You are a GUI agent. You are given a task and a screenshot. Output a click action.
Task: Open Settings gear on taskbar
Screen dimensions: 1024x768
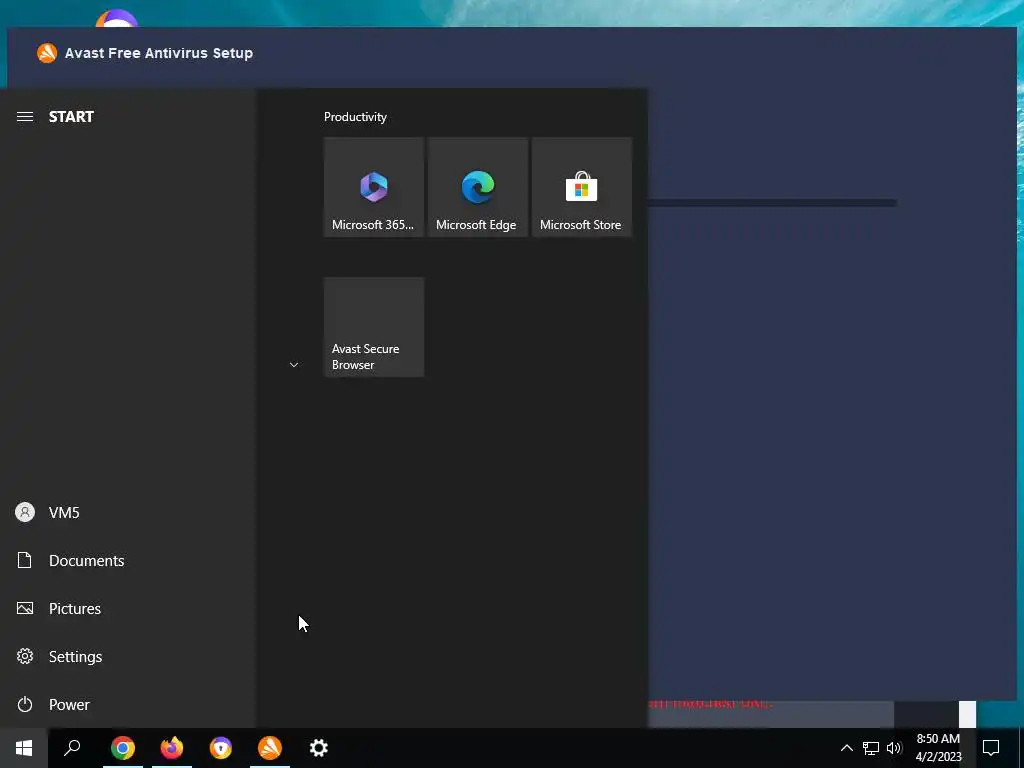tap(319, 748)
